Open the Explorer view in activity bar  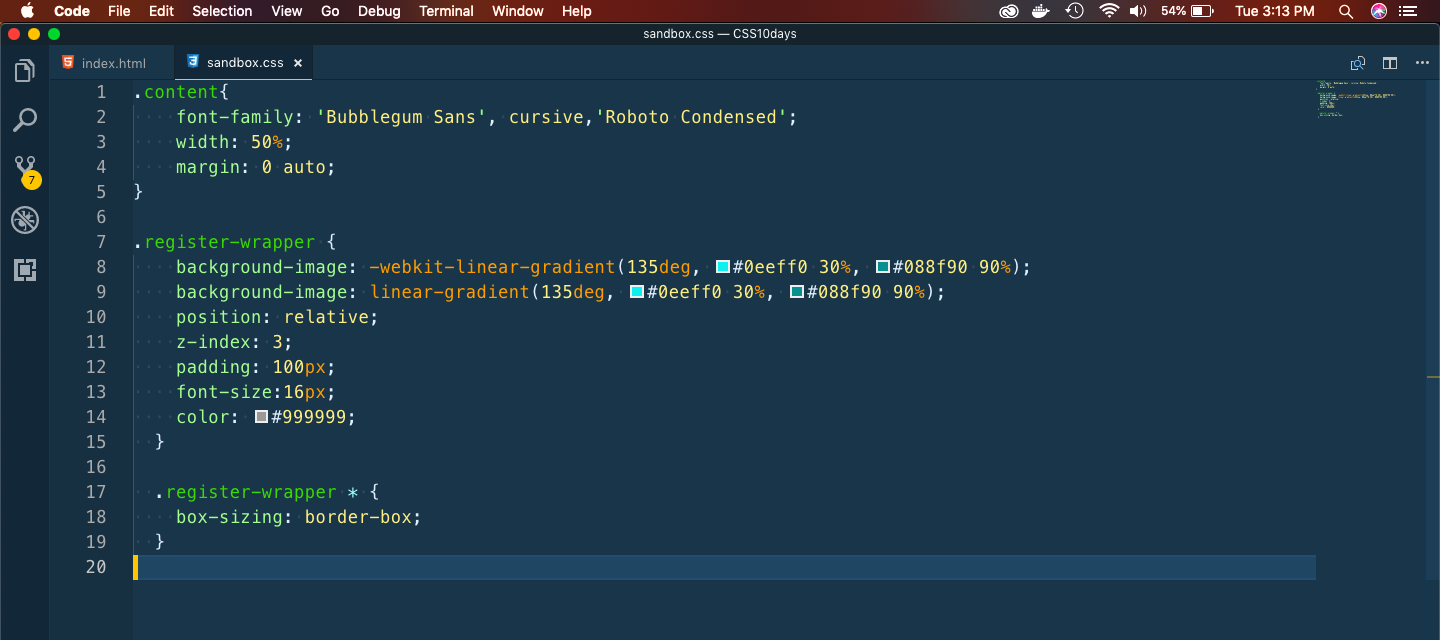(25, 71)
